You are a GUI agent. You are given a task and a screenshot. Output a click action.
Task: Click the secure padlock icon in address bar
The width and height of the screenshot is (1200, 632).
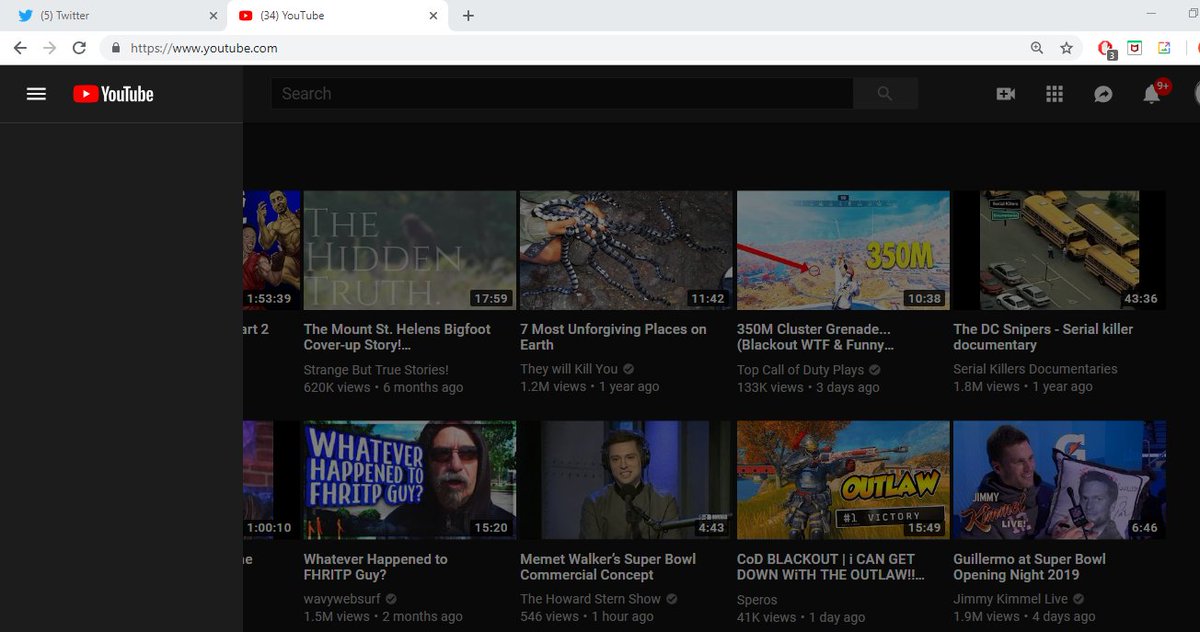click(116, 47)
